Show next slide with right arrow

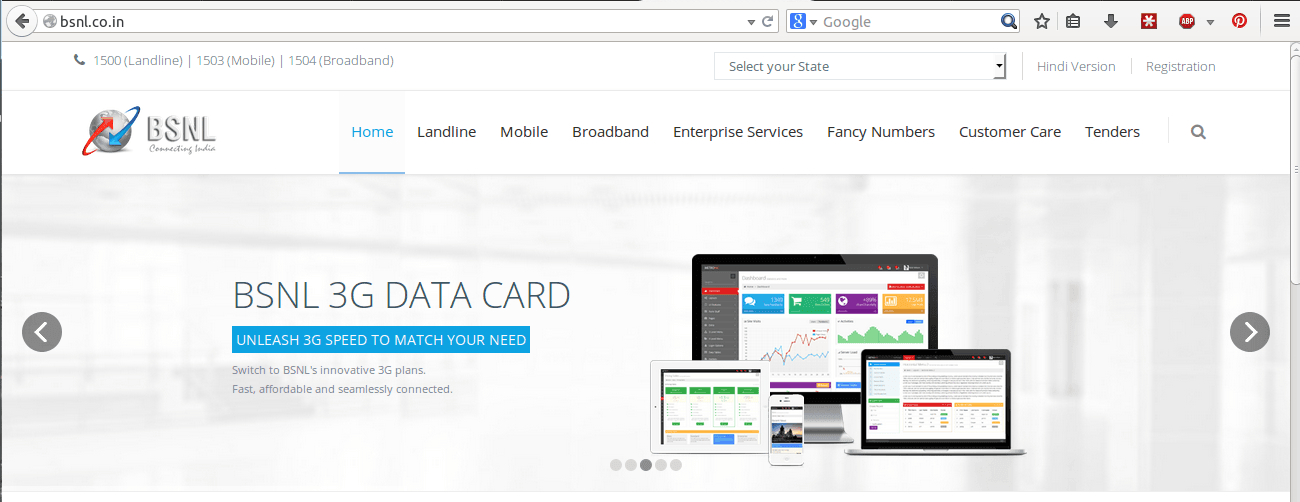tap(1250, 332)
